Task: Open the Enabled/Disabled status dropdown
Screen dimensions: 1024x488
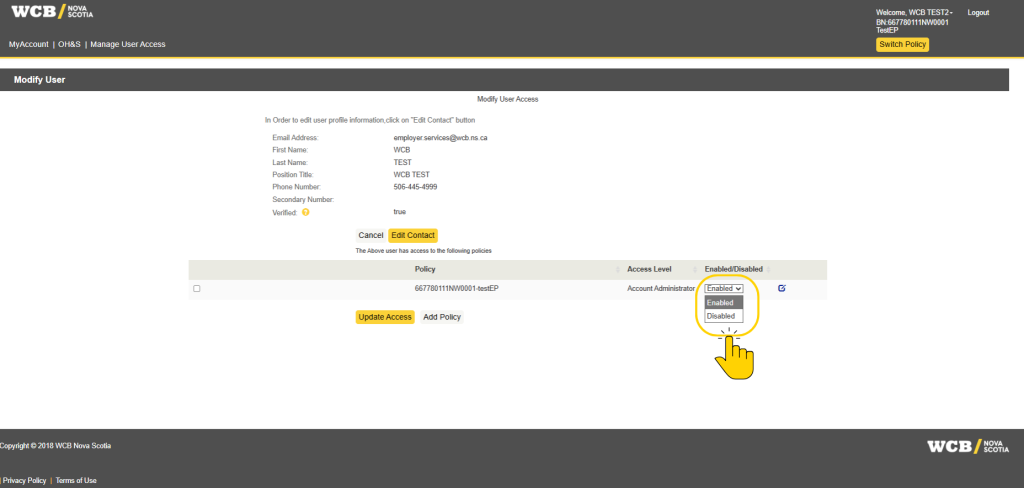Action: [724, 288]
